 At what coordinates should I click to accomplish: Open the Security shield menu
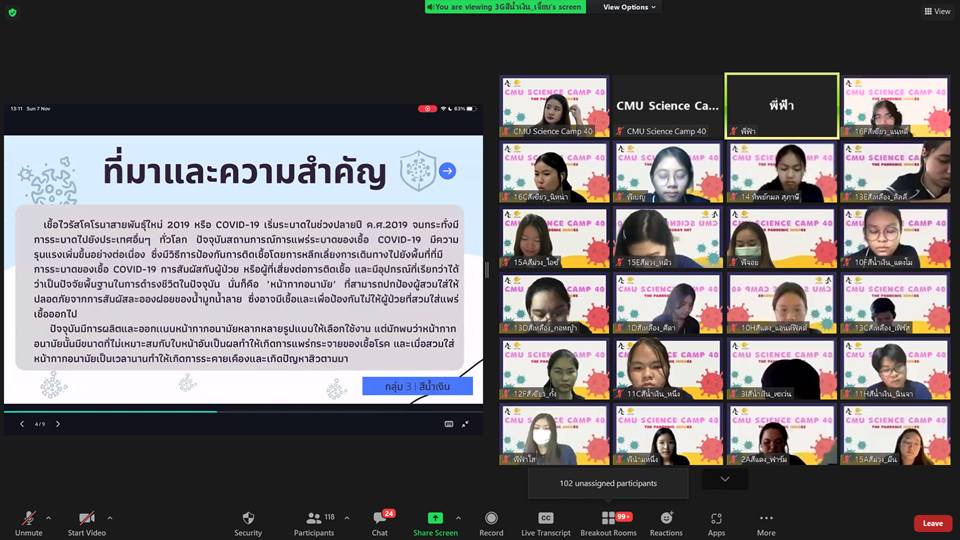click(248, 519)
